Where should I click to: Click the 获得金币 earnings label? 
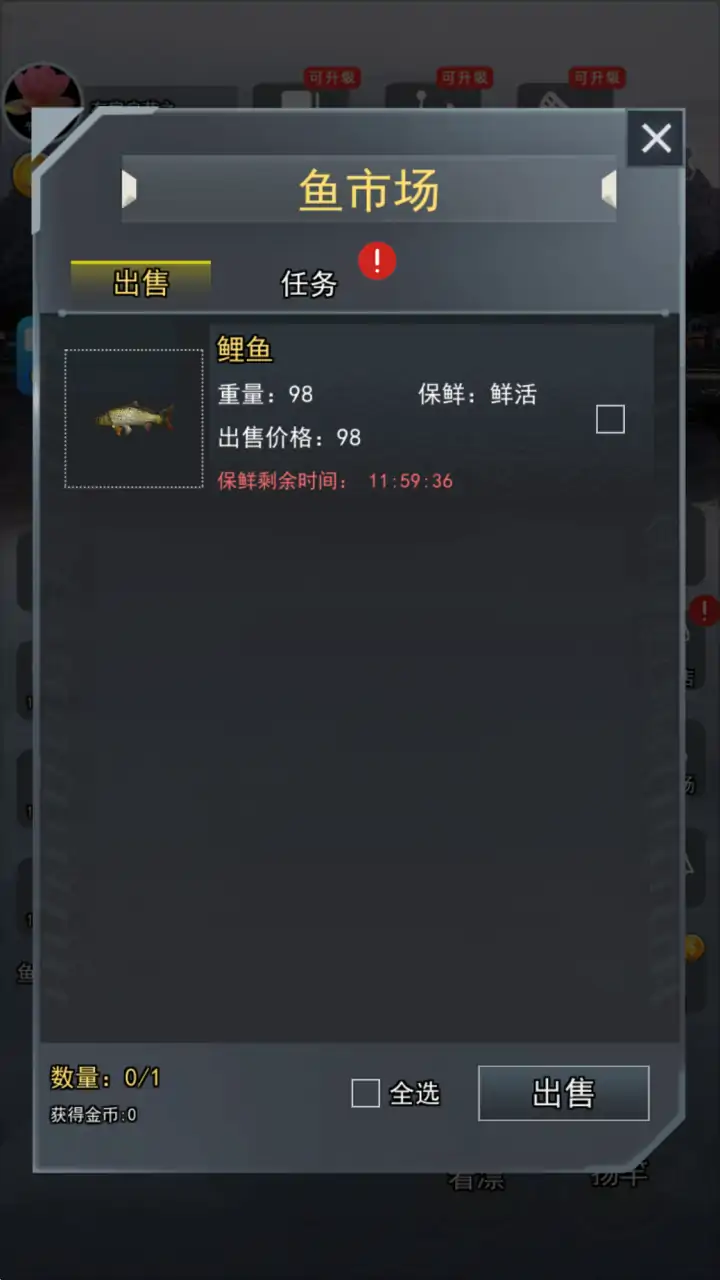coord(94,1115)
